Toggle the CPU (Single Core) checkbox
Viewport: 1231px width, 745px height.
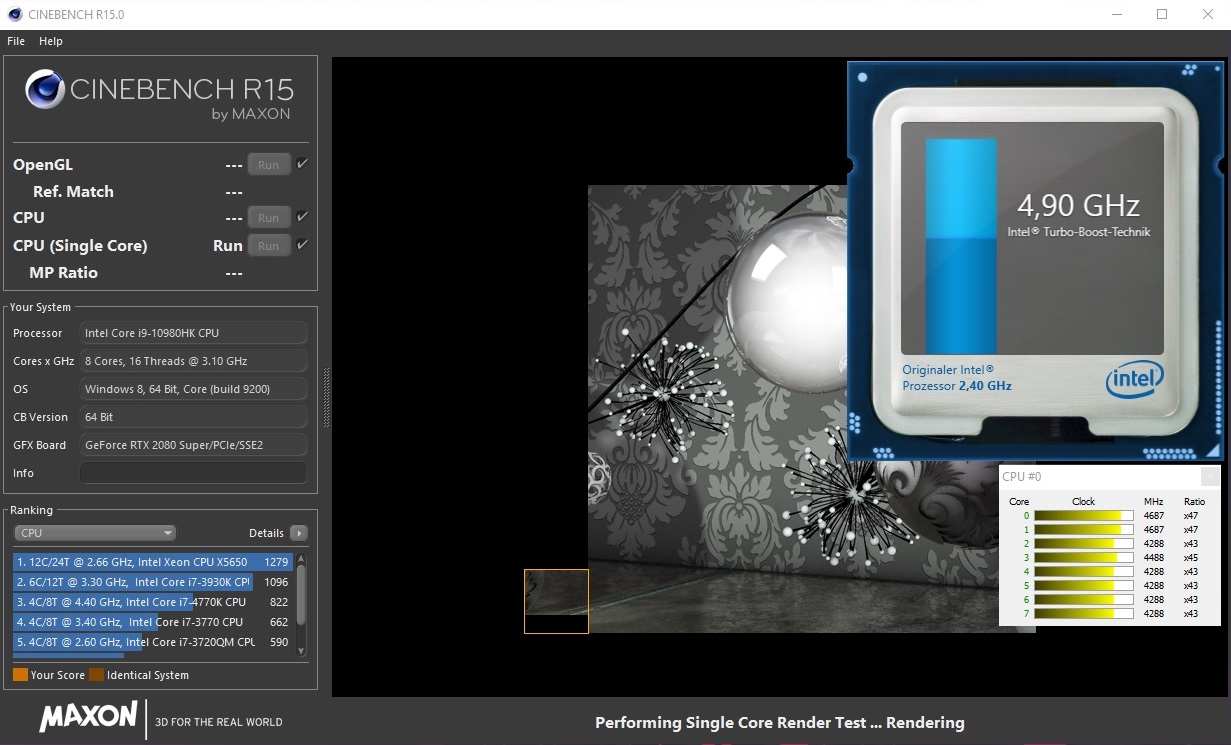pyautogui.click(x=302, y=244)
